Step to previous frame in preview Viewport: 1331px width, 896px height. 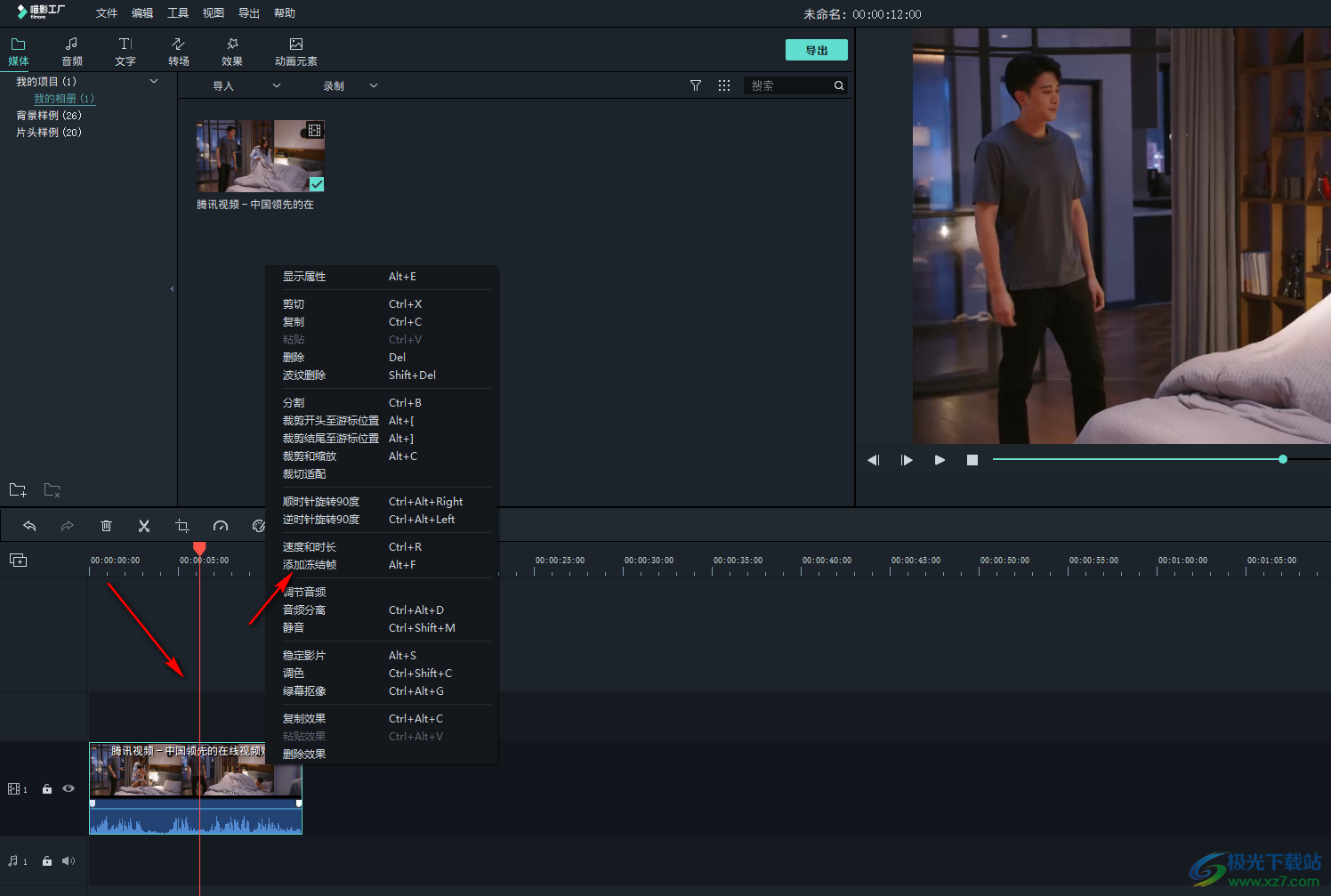pyautogui.click(x=874, y=460)
